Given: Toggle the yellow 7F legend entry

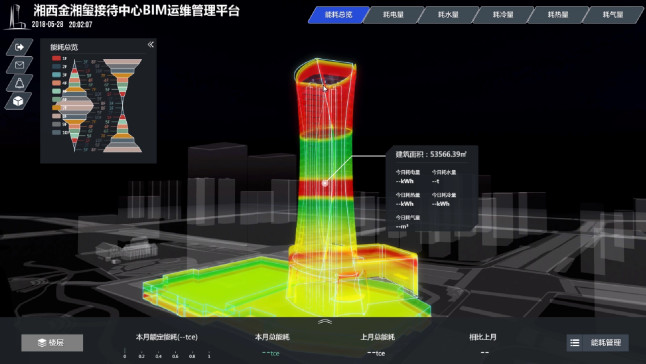Looking at the screenshot, I should tap(59, 107).
